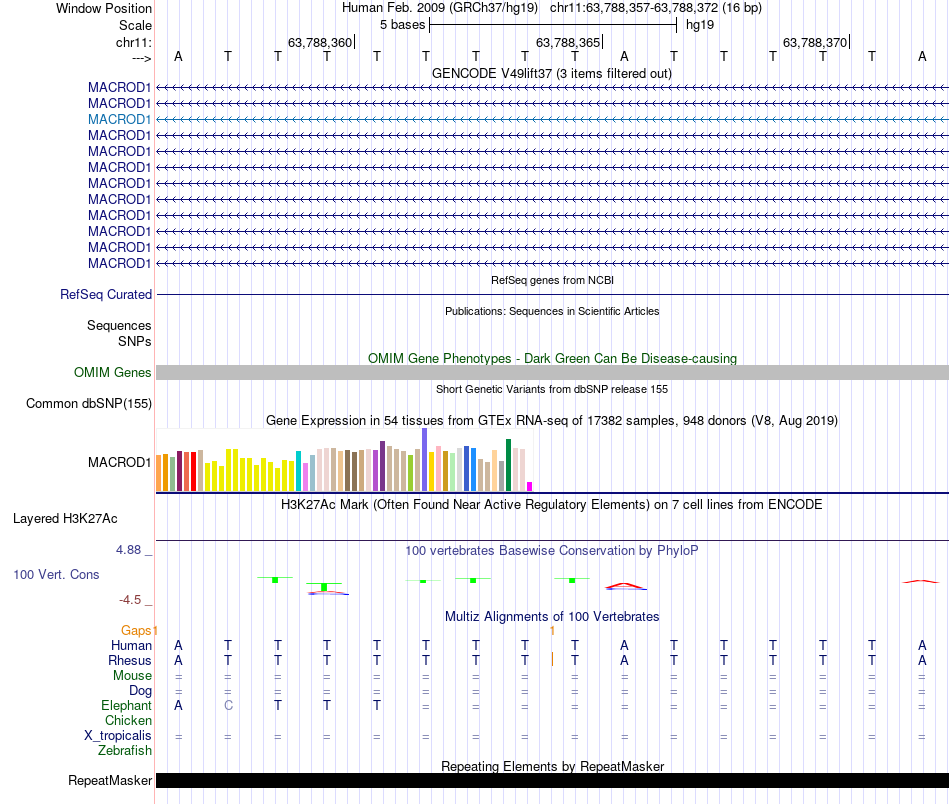Open the OMIM Gene Phenotypes track title
Screen dimensions: 950x804
coord(552,358)
